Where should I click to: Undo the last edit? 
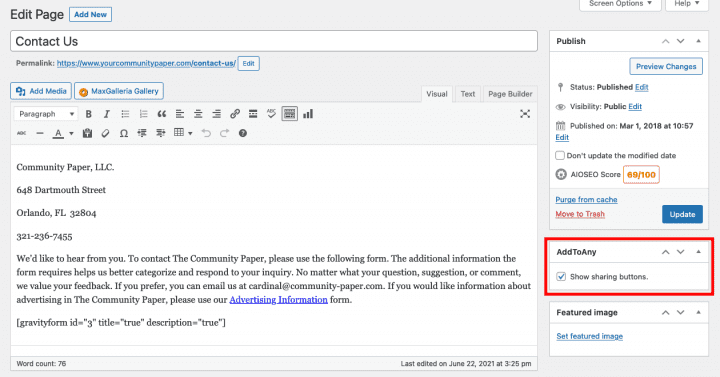tap(206, 133)
